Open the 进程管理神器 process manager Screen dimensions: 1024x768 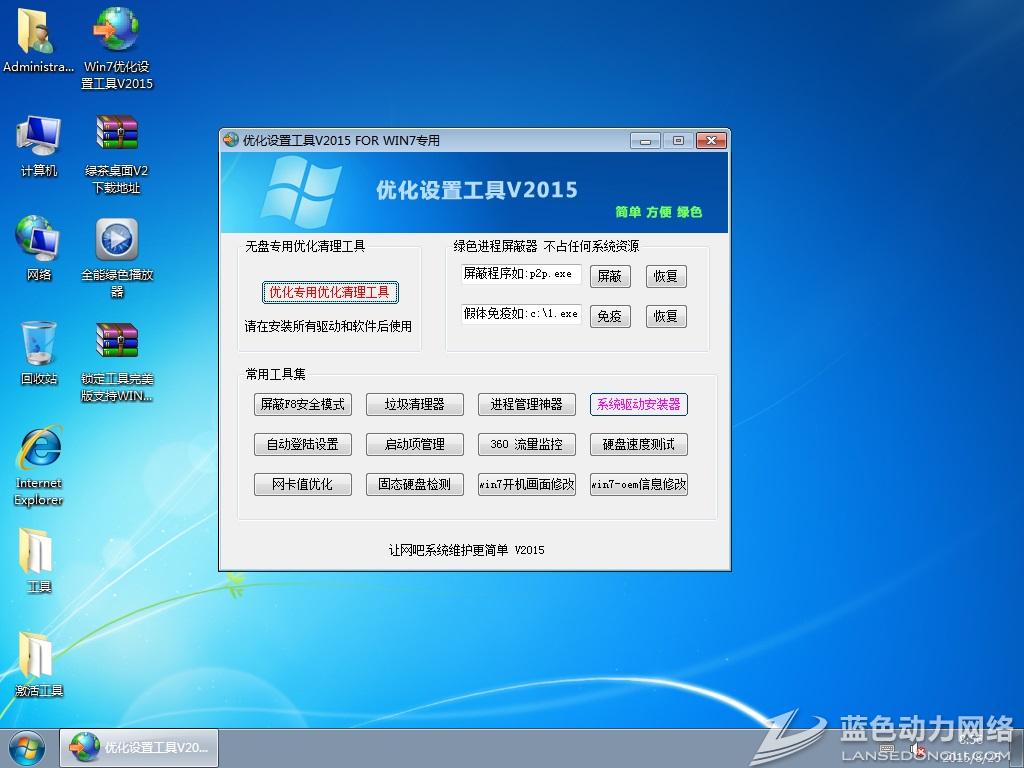(527, 404)
